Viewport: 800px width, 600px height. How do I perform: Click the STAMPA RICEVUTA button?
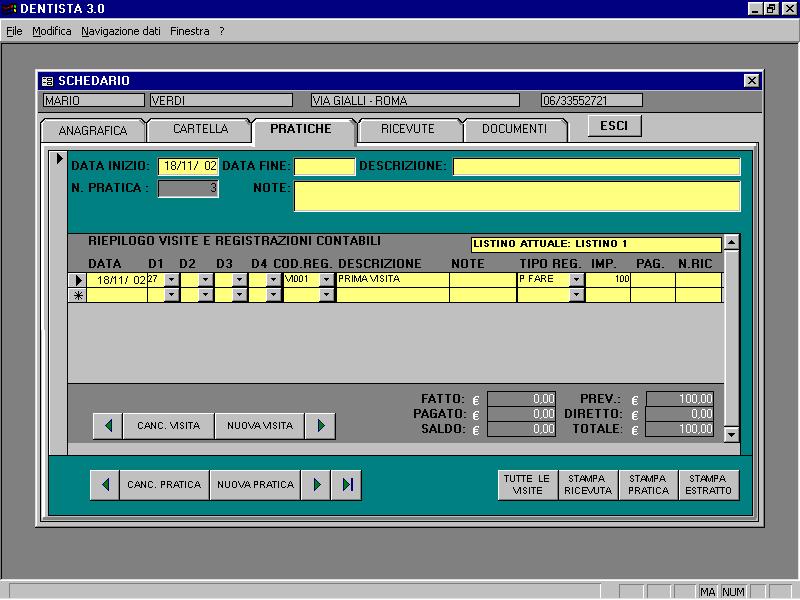pos(588,485)
